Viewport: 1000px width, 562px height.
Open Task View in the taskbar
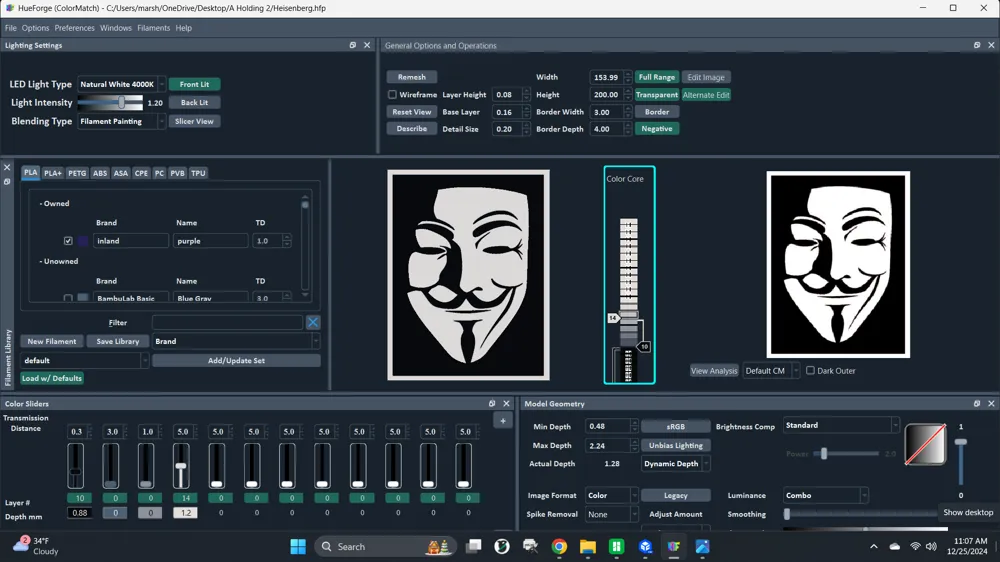[474, 547]
